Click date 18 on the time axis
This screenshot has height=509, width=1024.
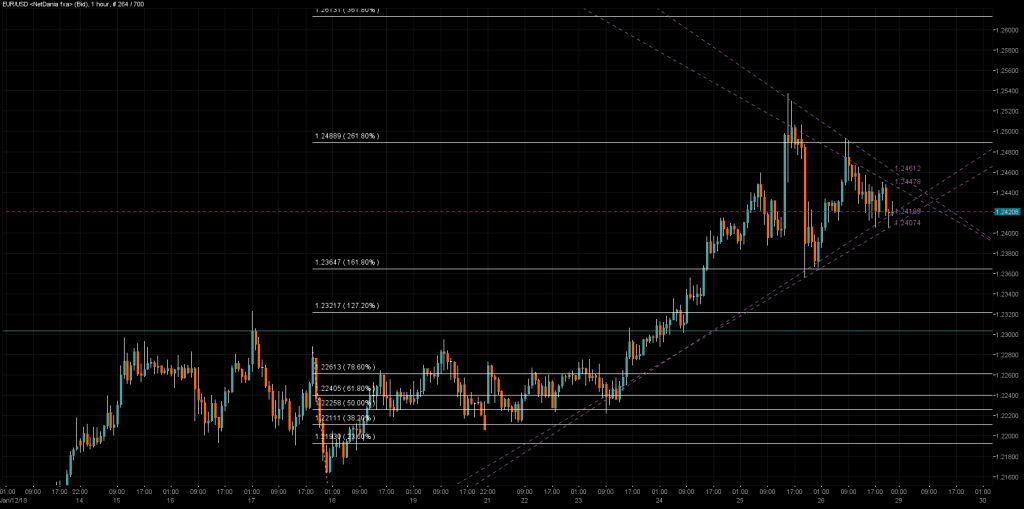point(332,501)
